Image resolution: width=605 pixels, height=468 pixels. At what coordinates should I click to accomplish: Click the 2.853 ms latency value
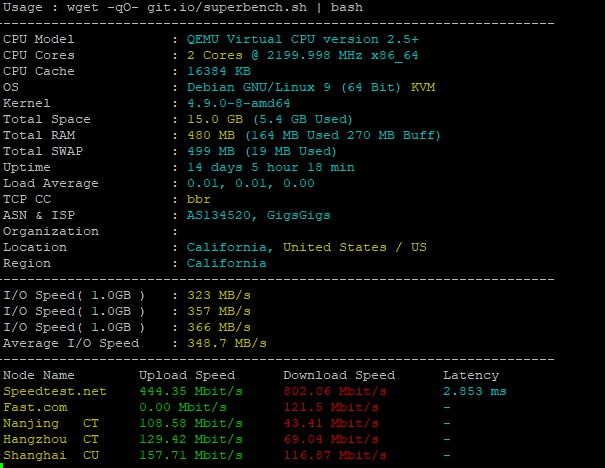pos(474,391)
